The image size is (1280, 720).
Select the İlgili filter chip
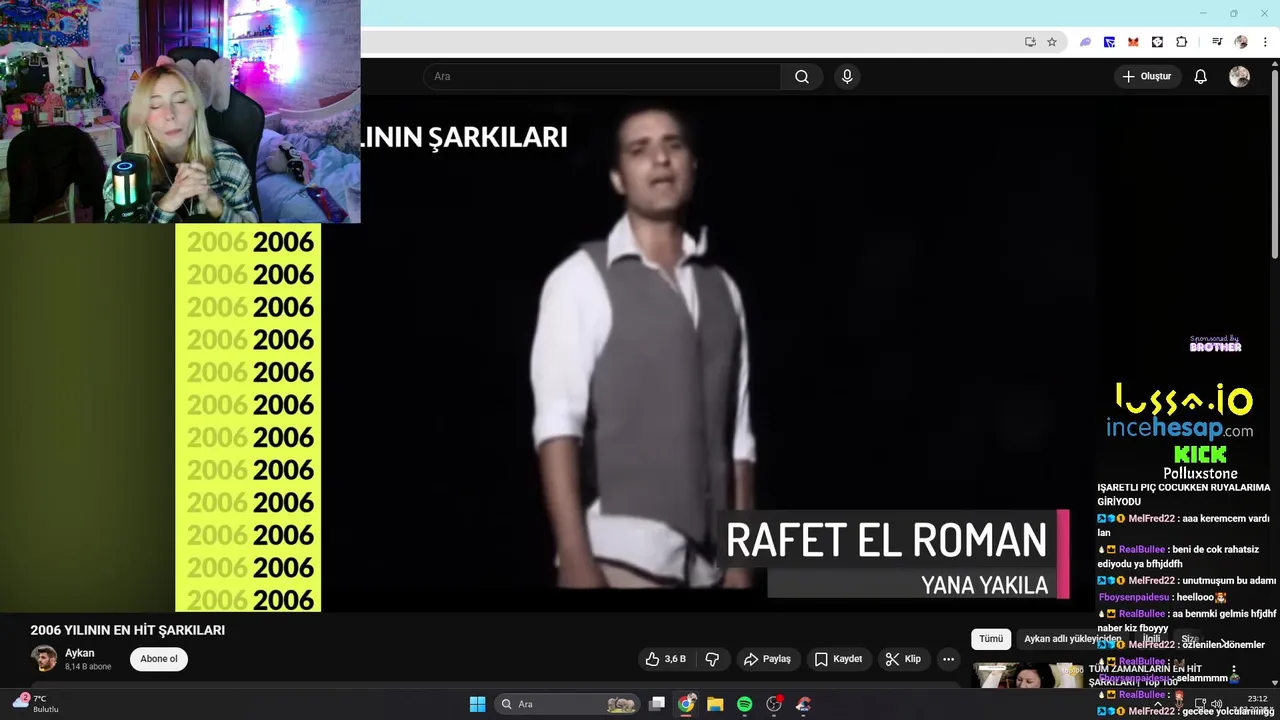point(1152,639)
